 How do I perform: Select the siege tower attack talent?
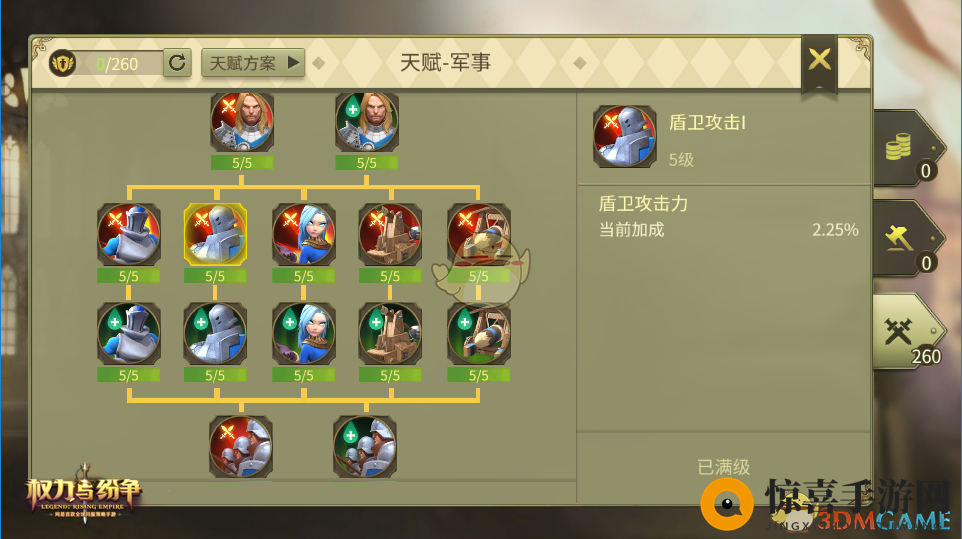390,234
